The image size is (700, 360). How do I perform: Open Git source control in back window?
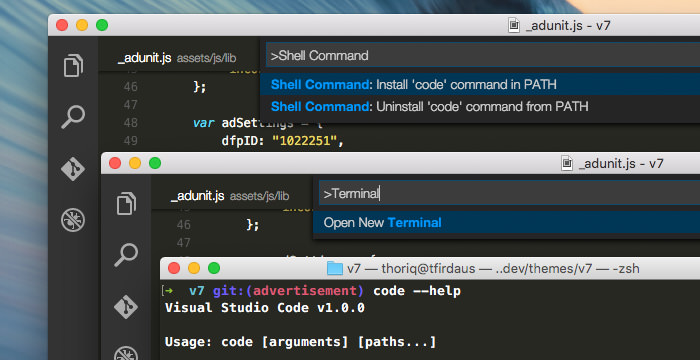[73, 169]
